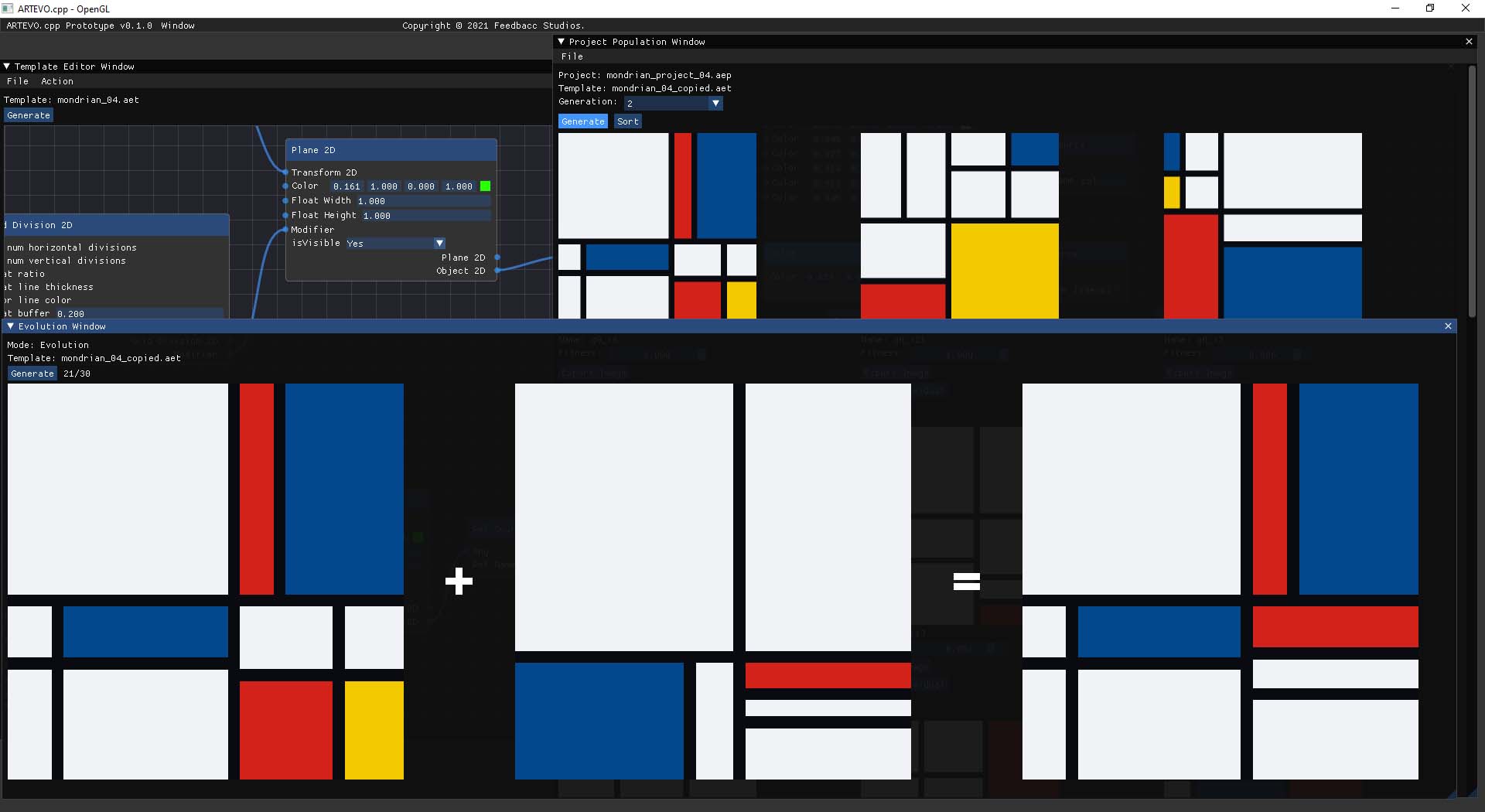Click 'Template: mondrian_04_copied.aet' in Evolution Window
Screen dimensions: 1485x812
click(94, 358)
